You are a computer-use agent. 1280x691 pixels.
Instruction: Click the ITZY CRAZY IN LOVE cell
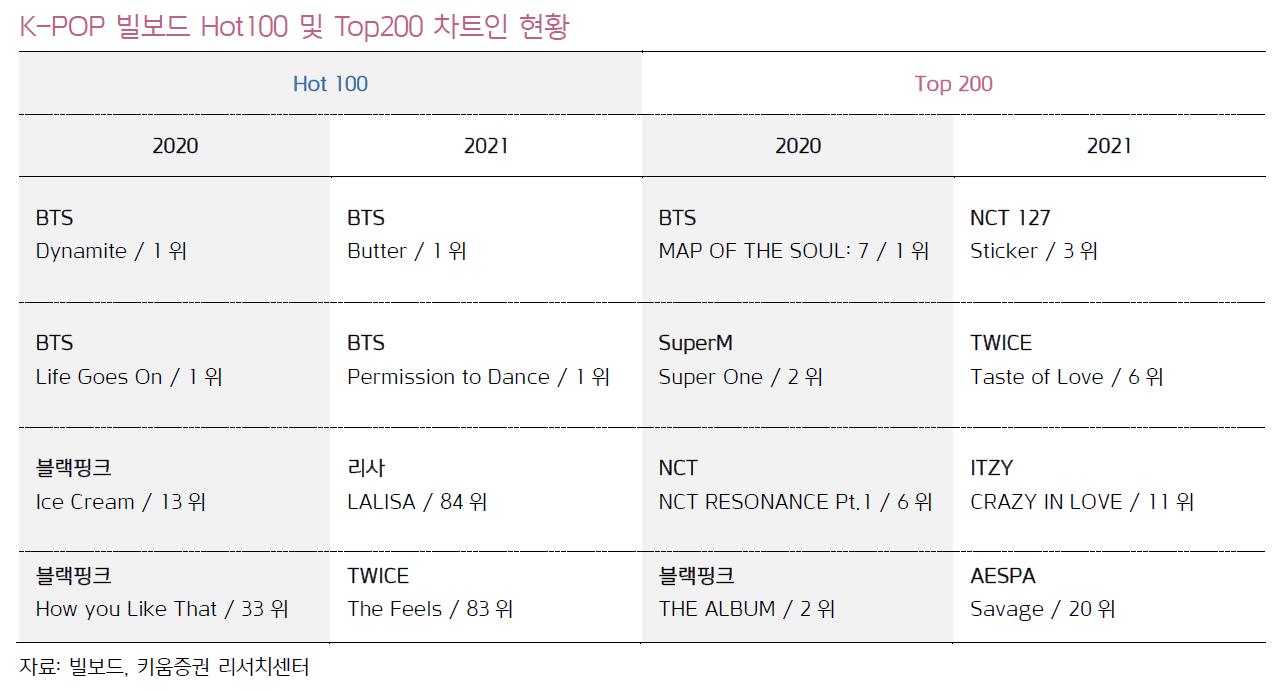(x=1109, y=489)
